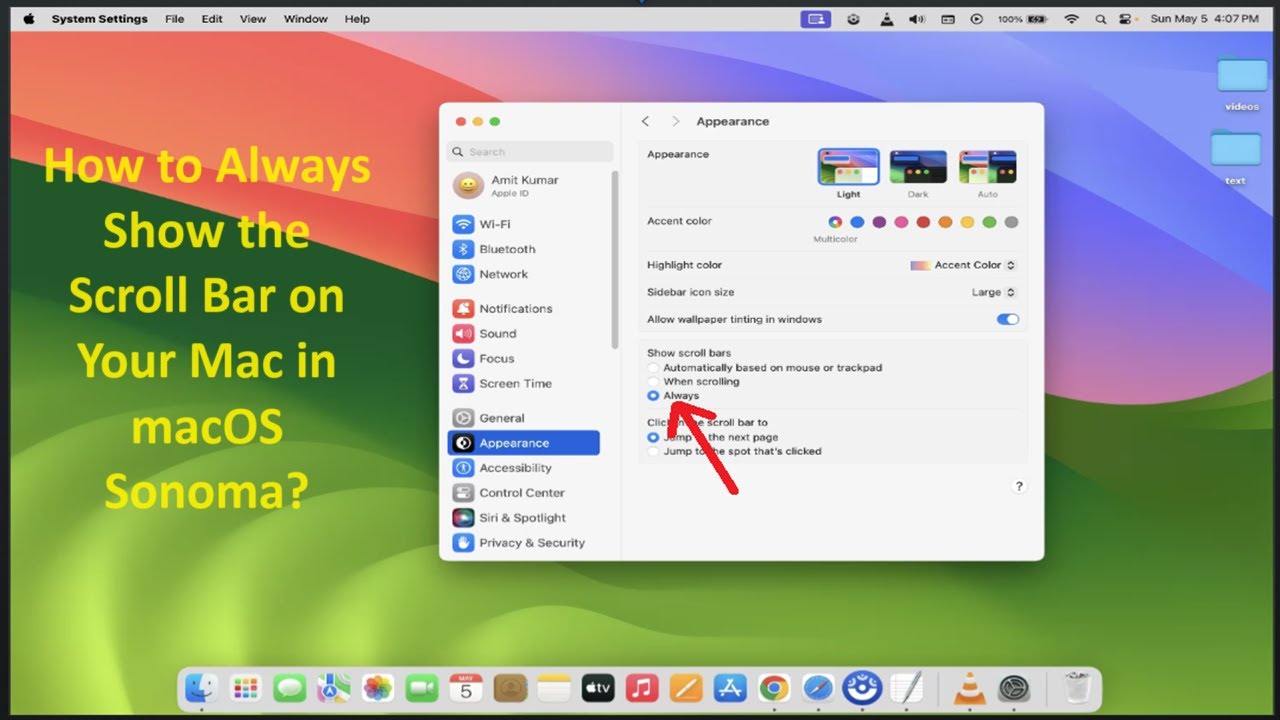Select the blue accent color
This screenshot has width=1280, height=720.
[857, 222]
